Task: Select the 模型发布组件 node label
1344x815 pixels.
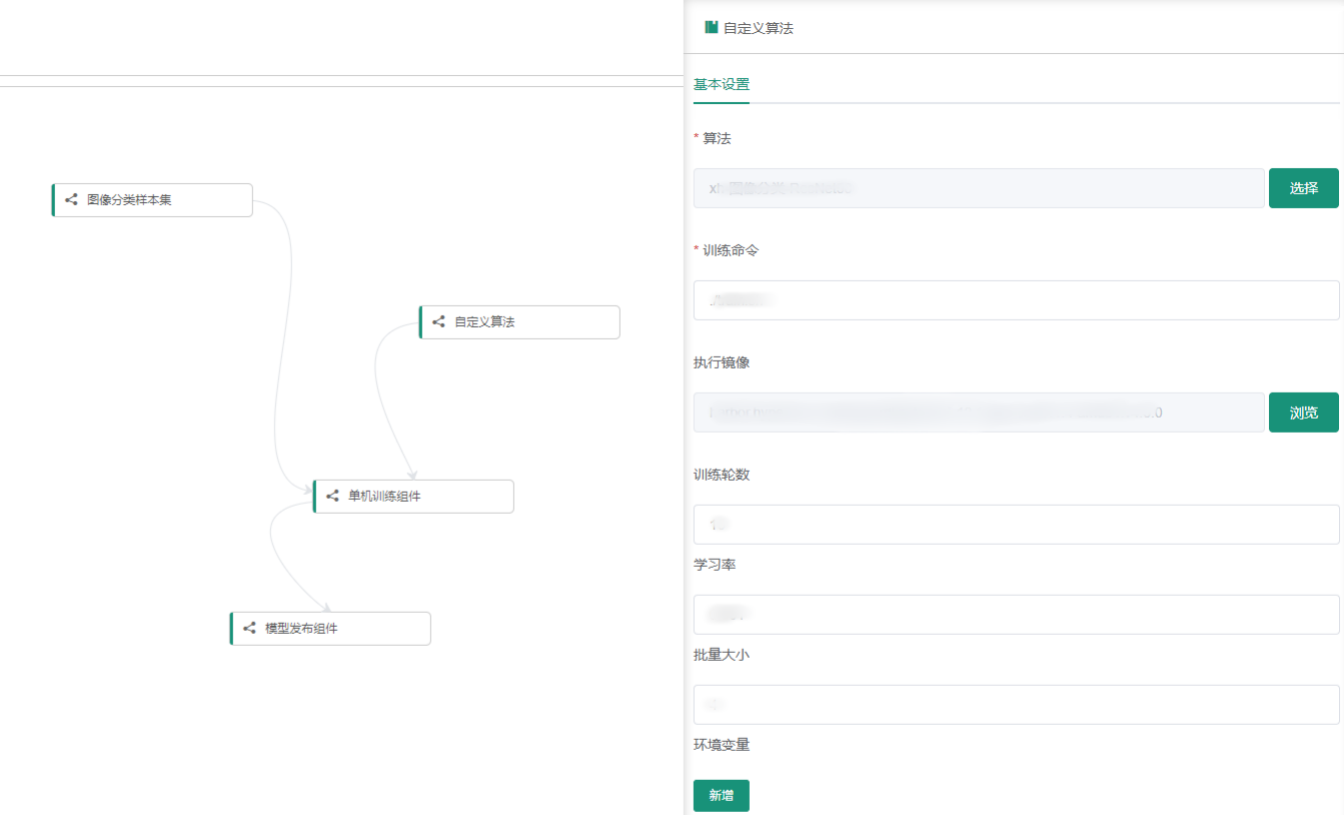Action: pos(301,629)
